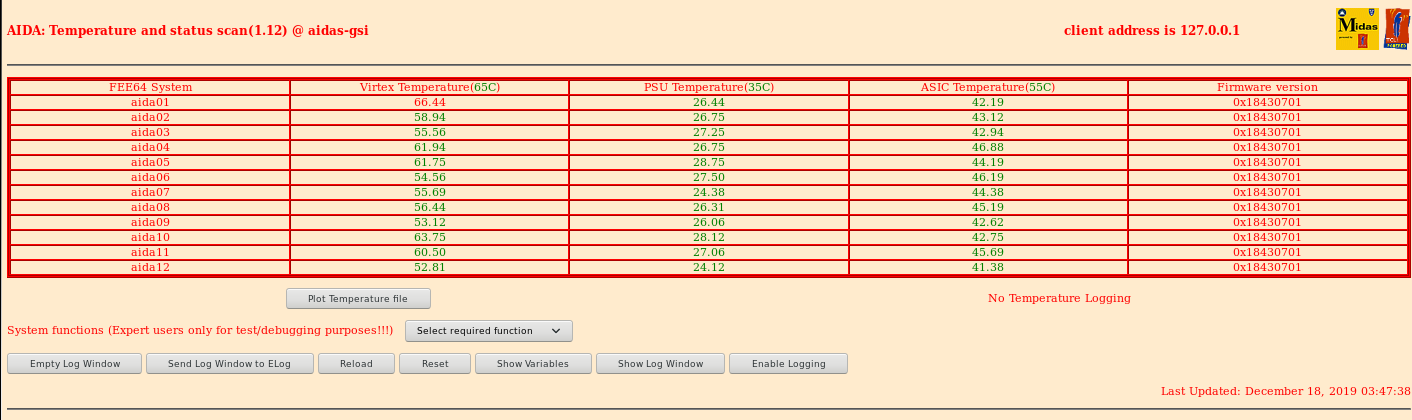The width and height of the screenshot is (1412, 420).
Task: Click Virtex temperature 55.56 for aida03
Action: [430, 133]
